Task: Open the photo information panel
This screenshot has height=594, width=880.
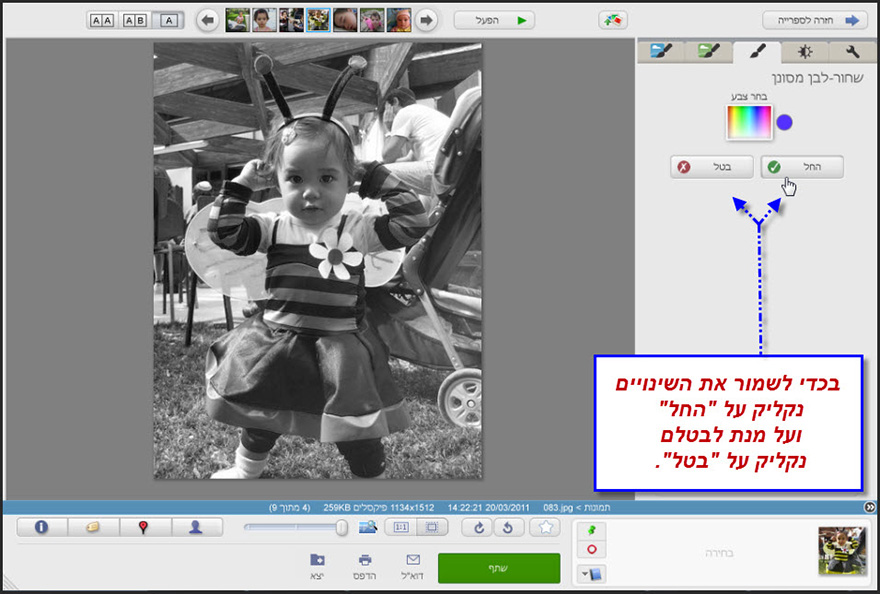Action: click(x=41, y=528)
